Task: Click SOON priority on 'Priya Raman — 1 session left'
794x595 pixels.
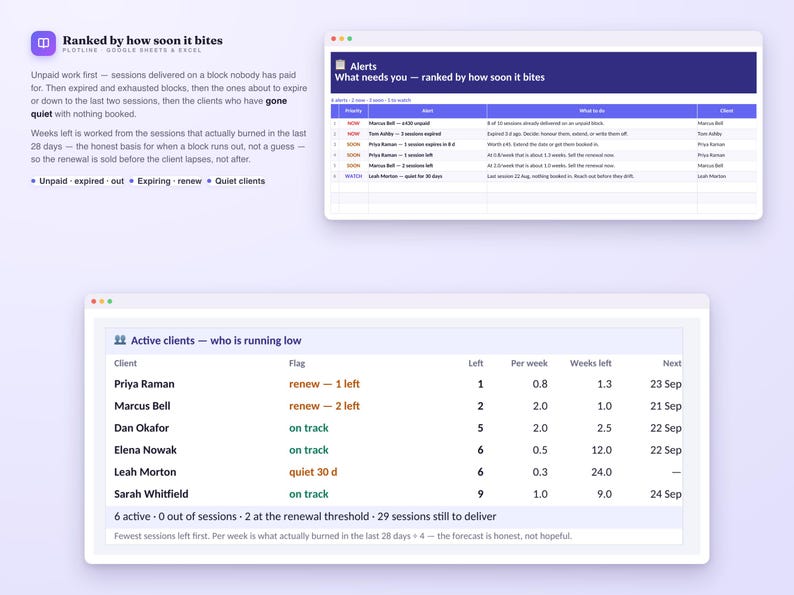Action: [x=353, y=155]
